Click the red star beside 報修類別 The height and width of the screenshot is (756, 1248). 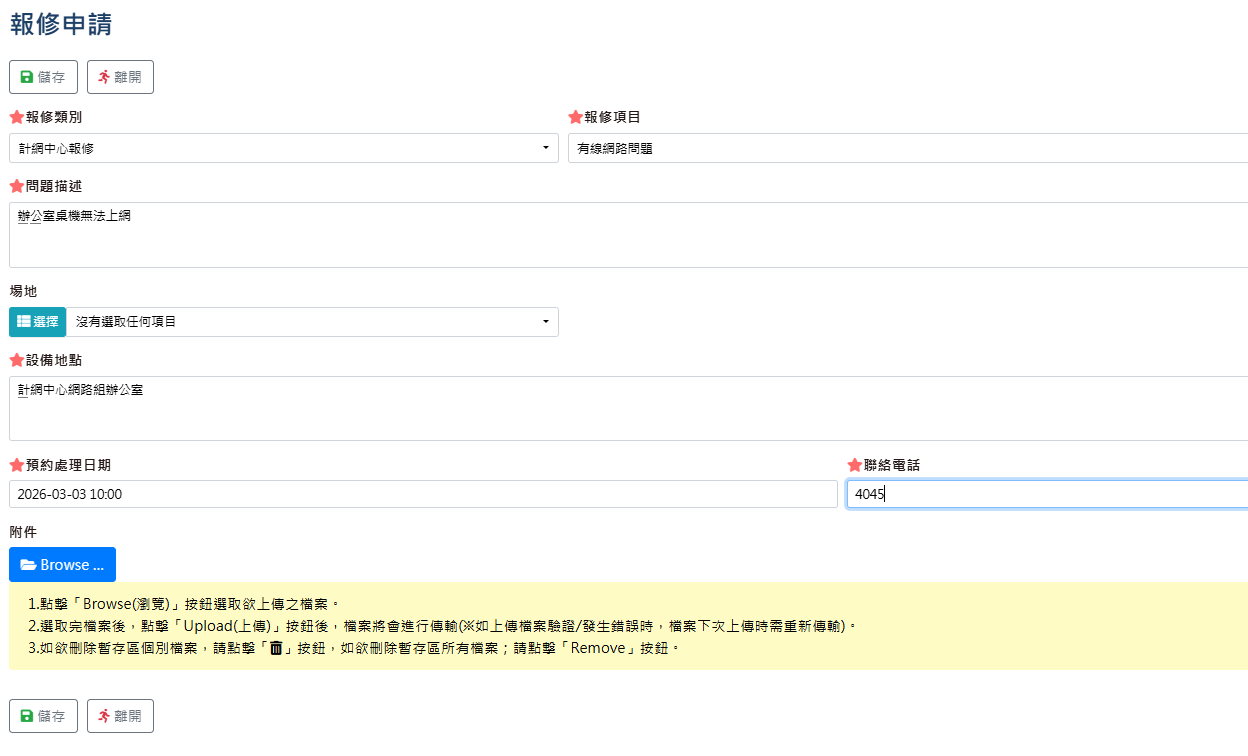click(14, 116)
